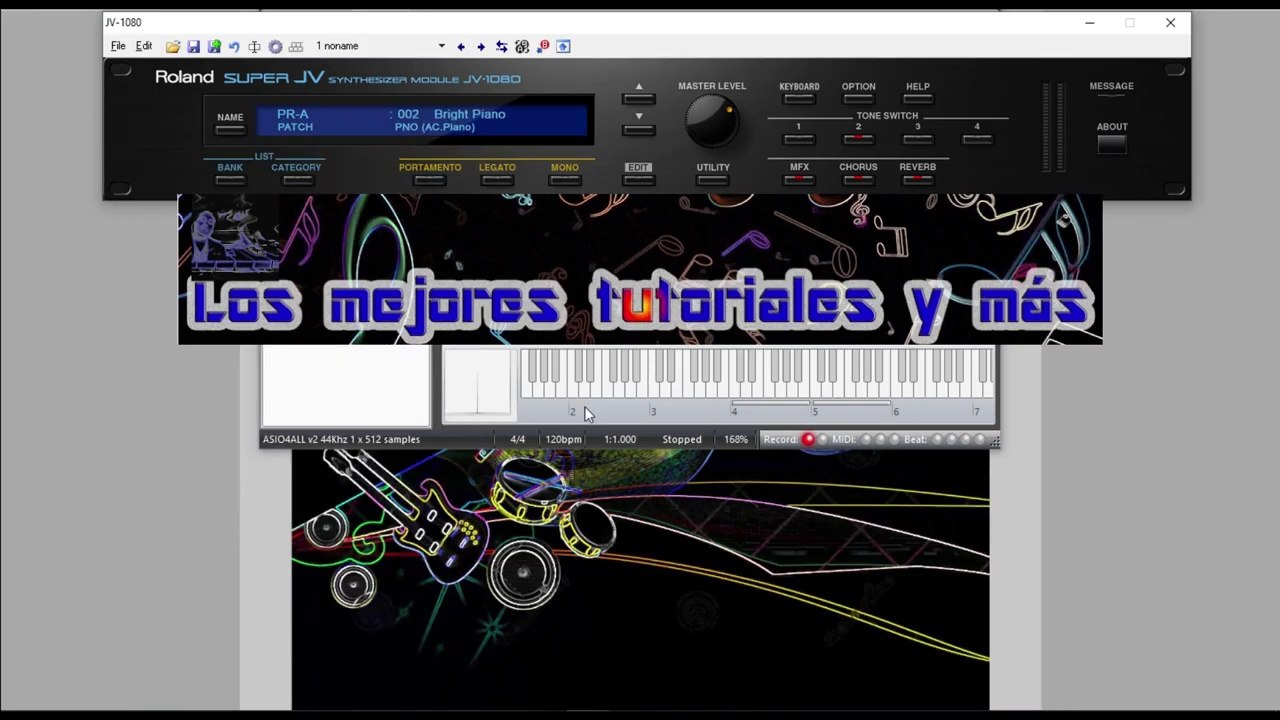Click the gray grid toolbar icon
The image size is (1280, 720).
point(296,47)
